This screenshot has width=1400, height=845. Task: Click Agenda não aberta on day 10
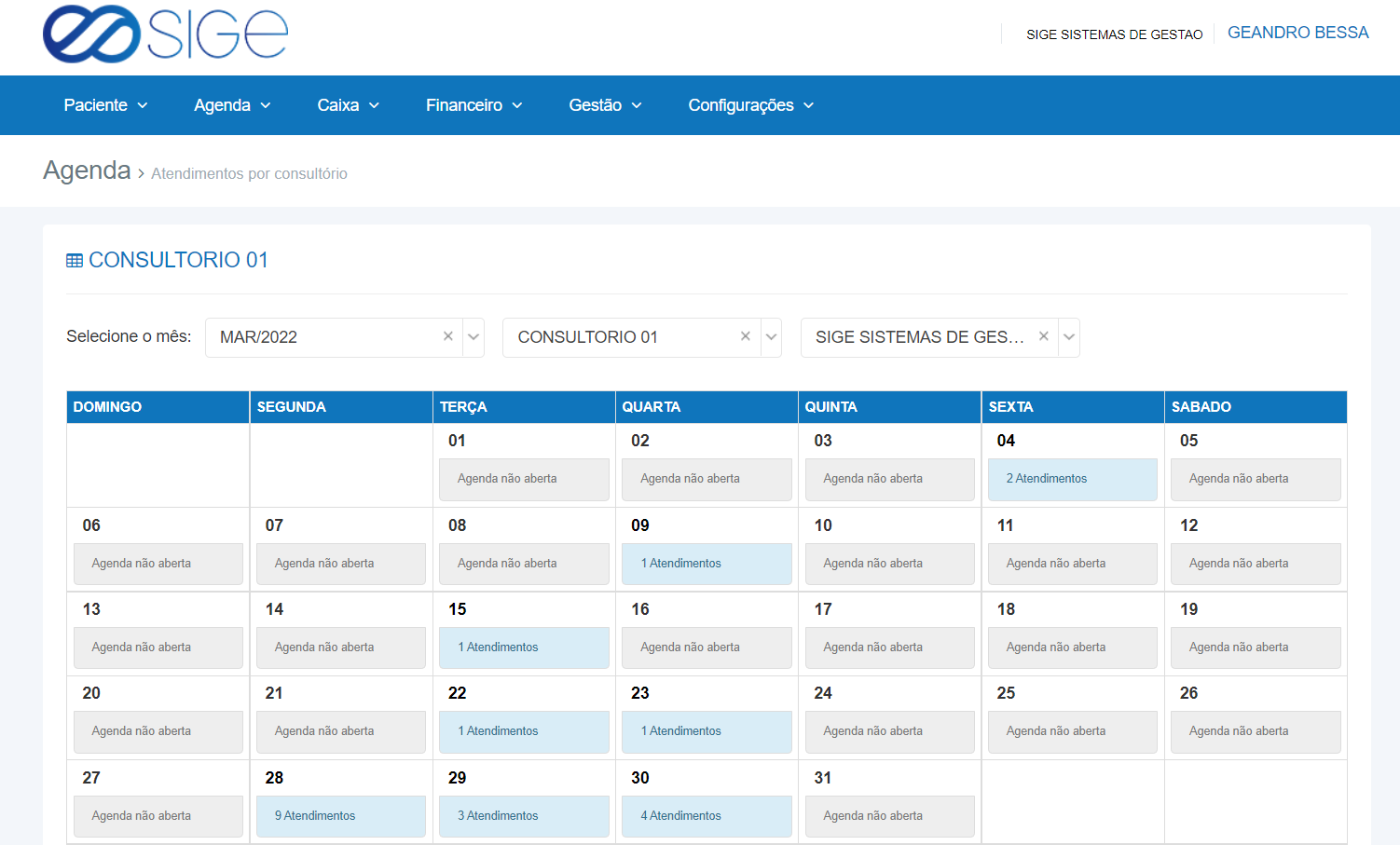(x=890, y=564)
